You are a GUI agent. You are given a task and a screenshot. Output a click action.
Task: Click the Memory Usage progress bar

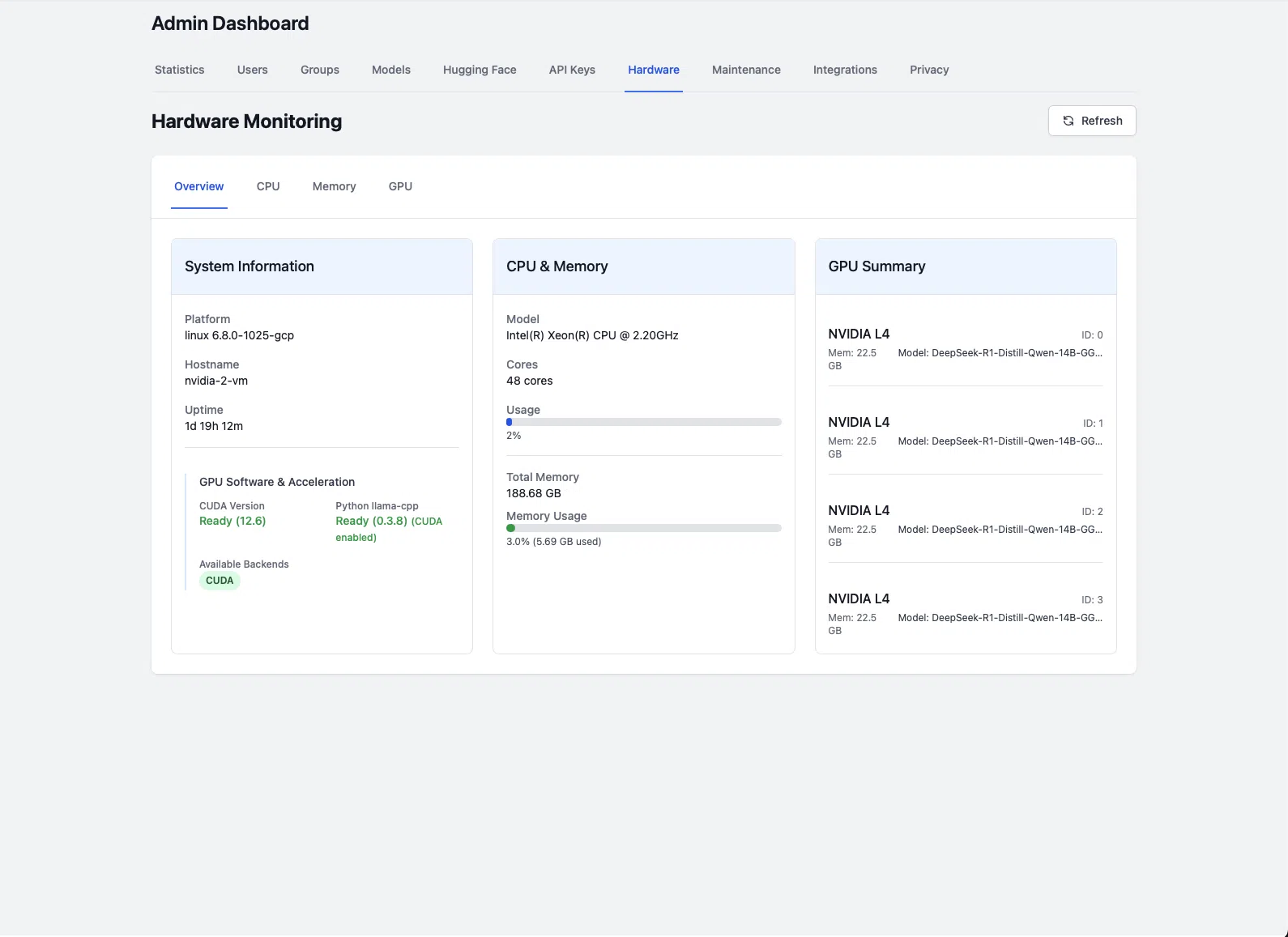pos(643,528)
